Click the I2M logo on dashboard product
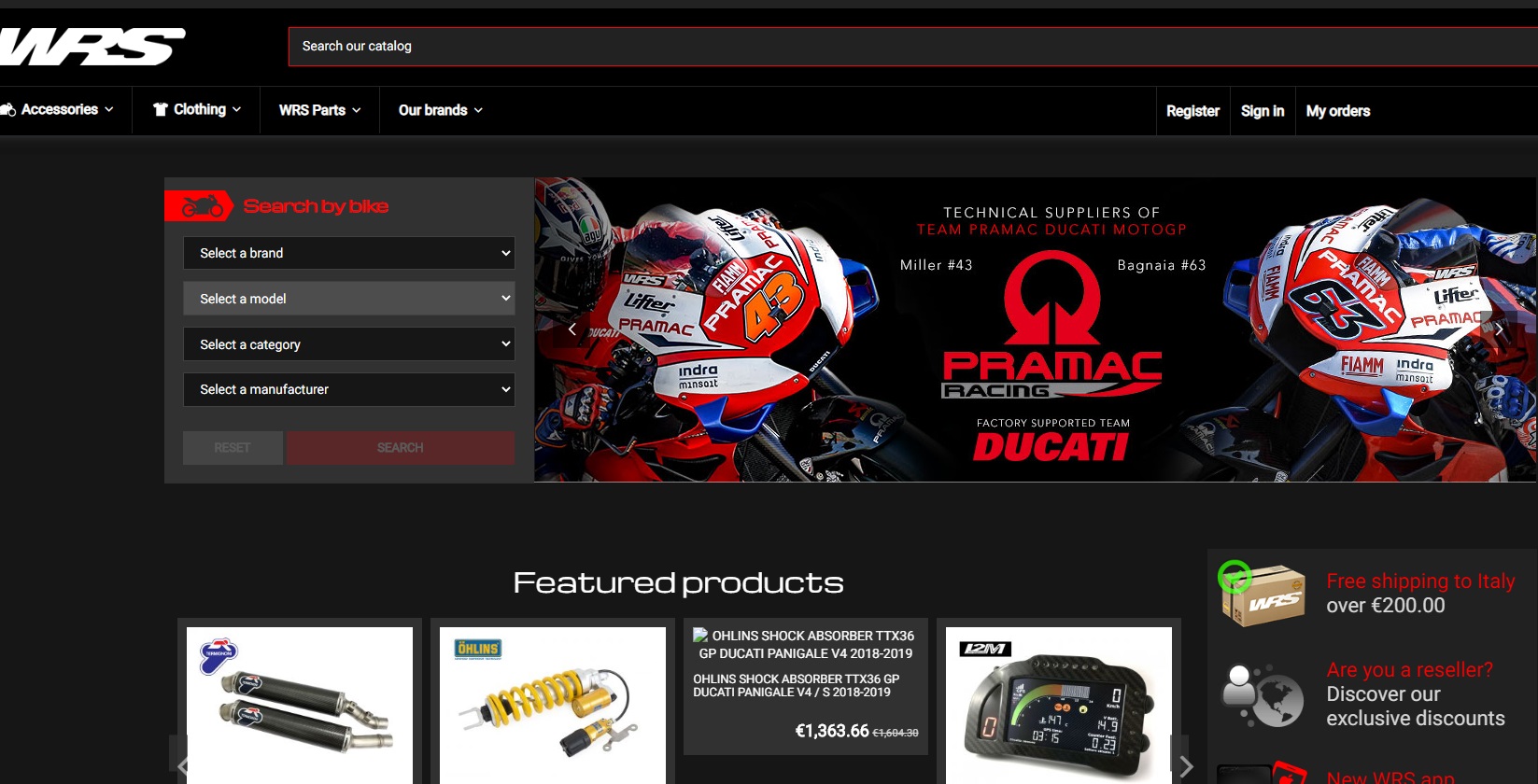 pos(985,649)
